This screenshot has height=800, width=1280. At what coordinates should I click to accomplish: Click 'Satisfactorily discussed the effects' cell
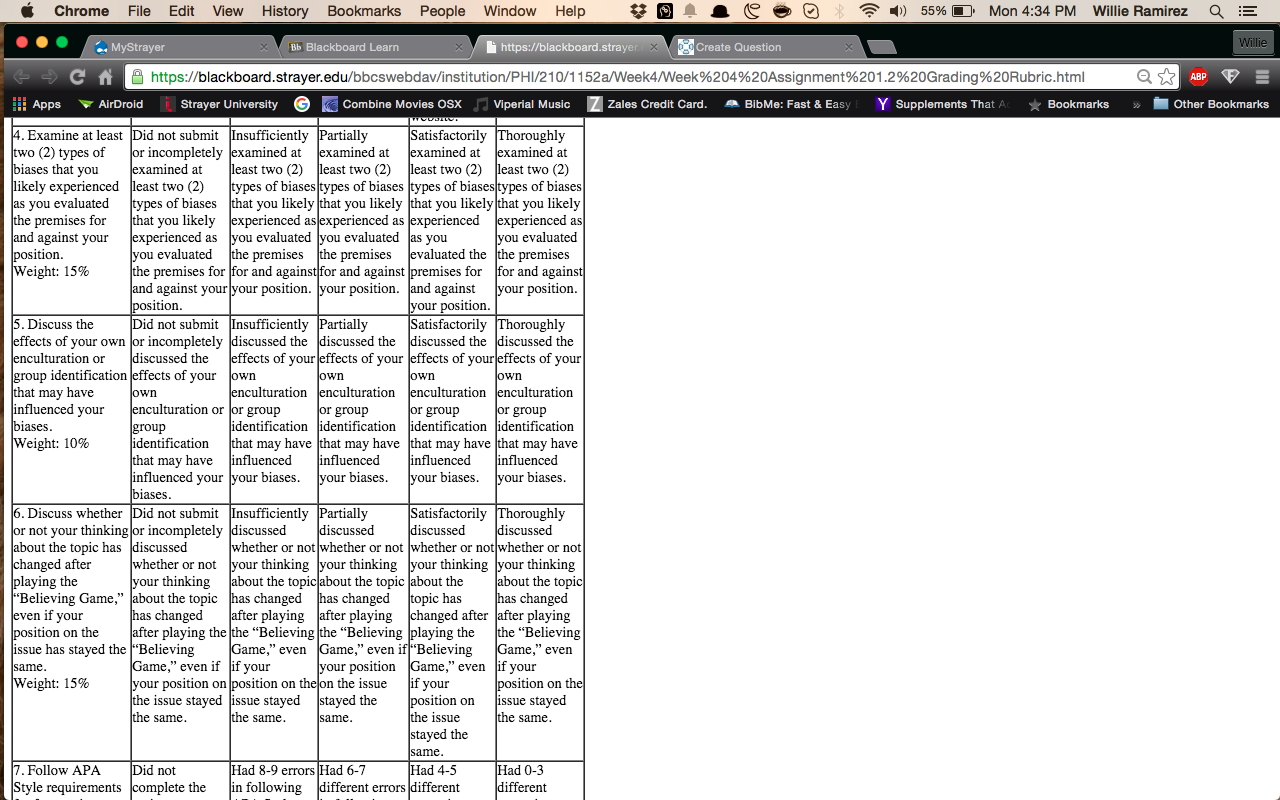coord(453,409)
